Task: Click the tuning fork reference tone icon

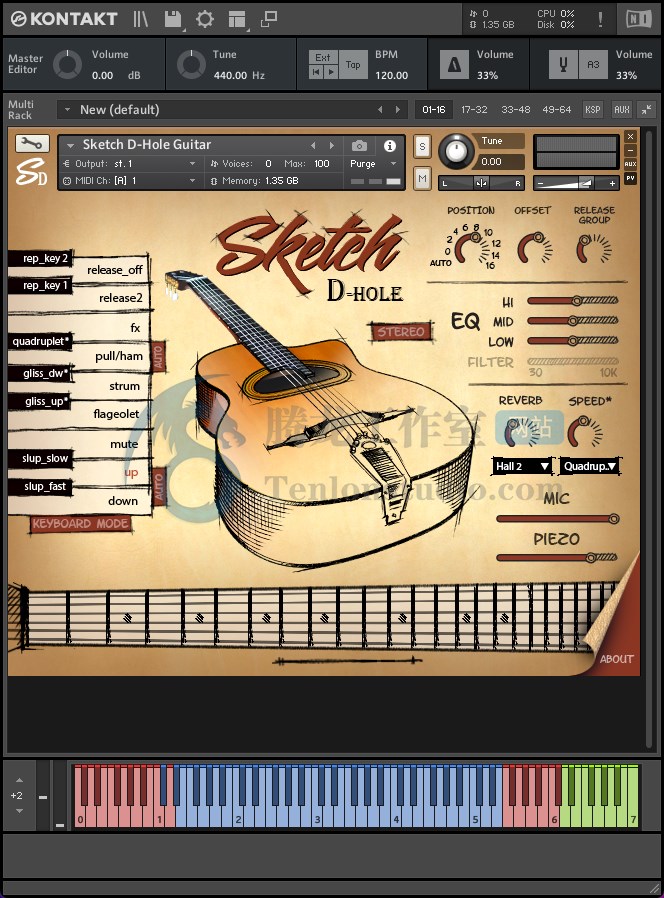Action: (x=563, y=65)
